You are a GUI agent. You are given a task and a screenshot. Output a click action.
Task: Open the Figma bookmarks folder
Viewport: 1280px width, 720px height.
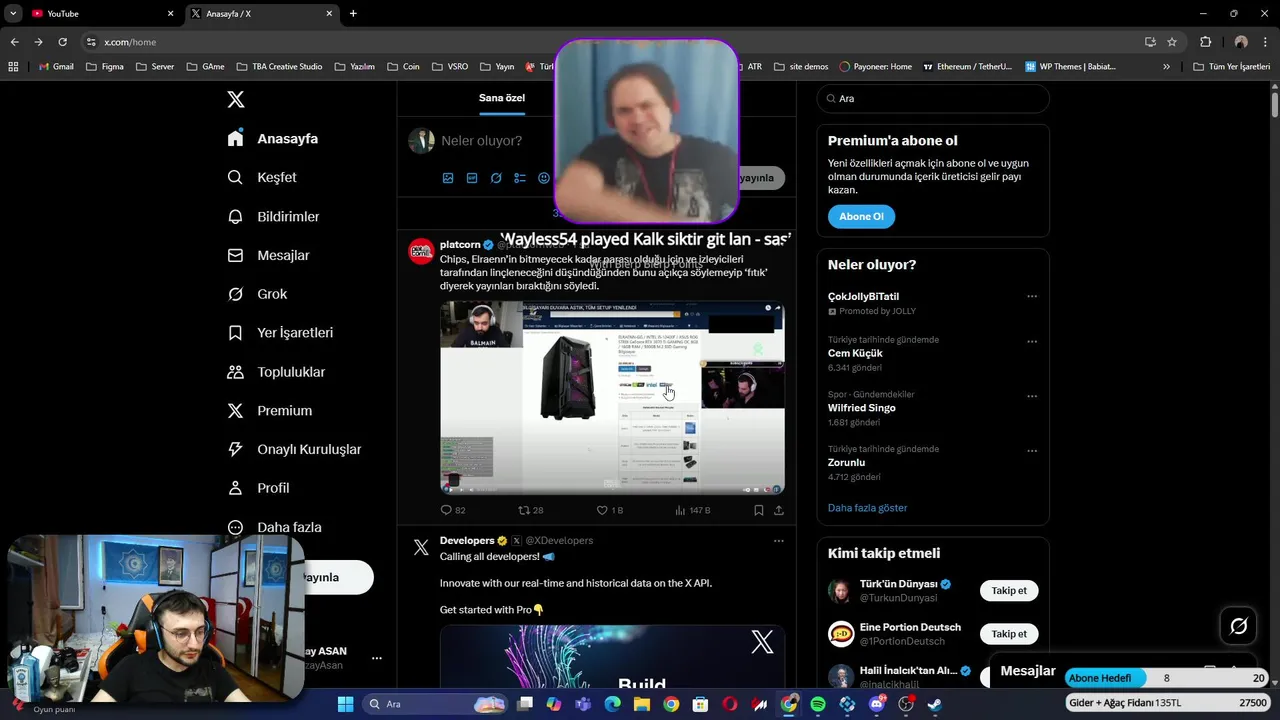click(x=105, y=67)
